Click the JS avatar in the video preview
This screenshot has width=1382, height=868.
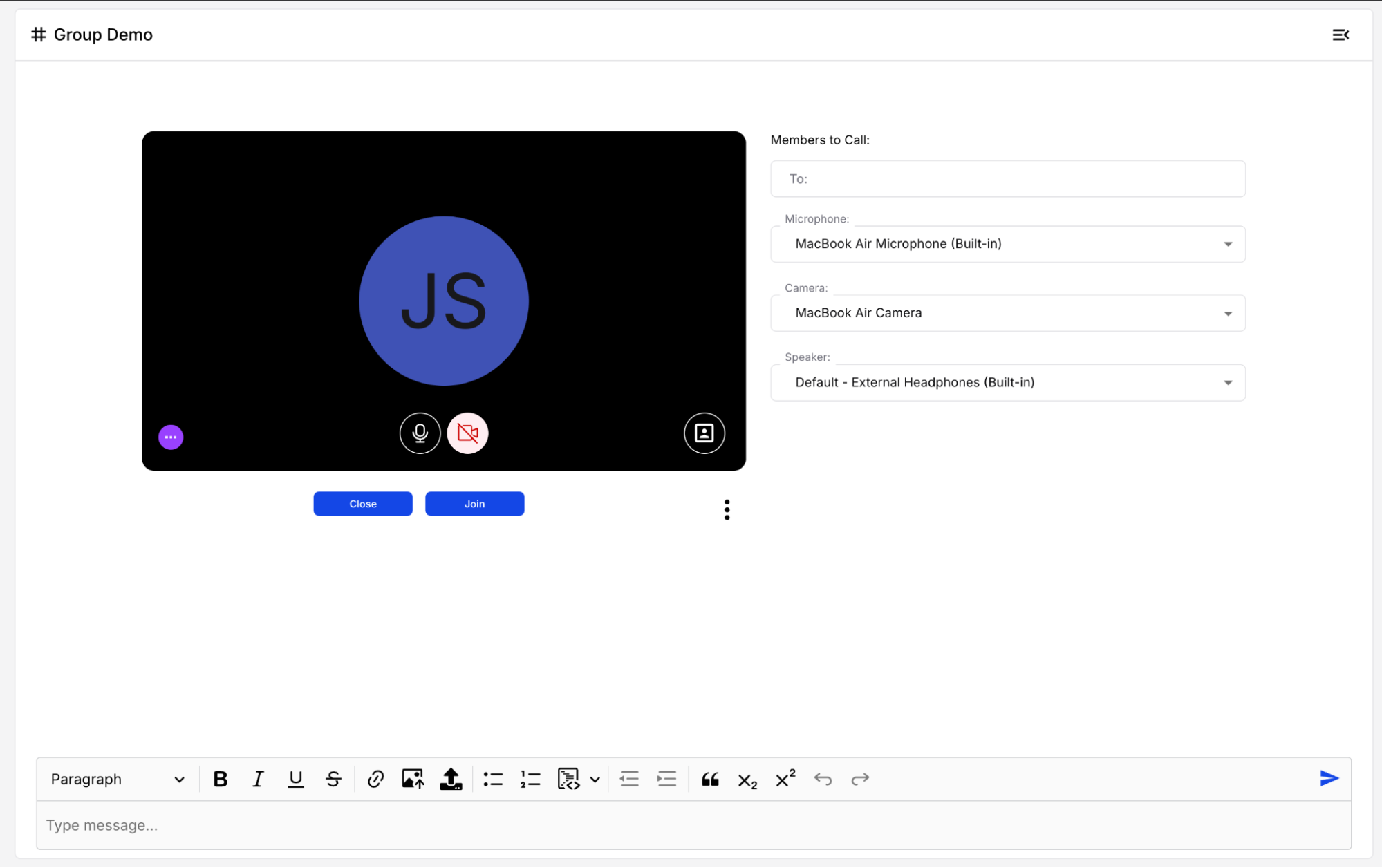444,301
